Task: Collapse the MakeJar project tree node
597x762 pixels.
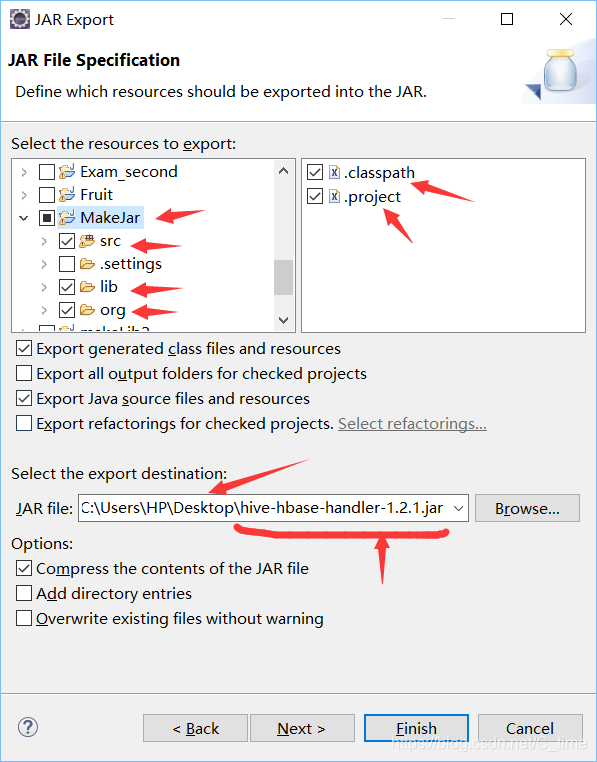Action: [x=24, y=218]
